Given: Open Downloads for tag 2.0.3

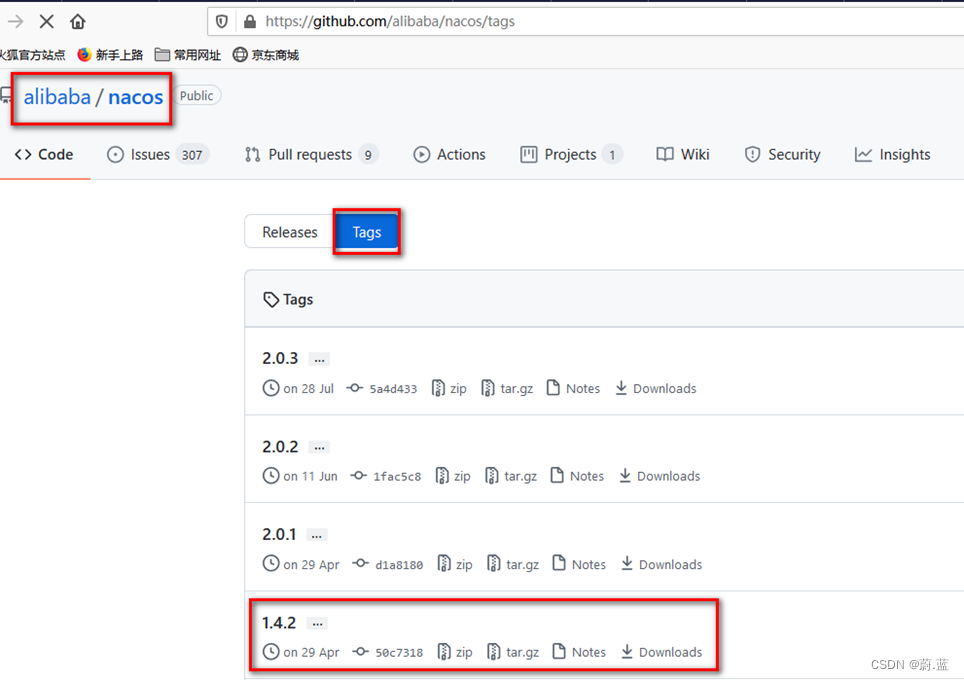Looking at the screenshot, I should coord(655,389).
